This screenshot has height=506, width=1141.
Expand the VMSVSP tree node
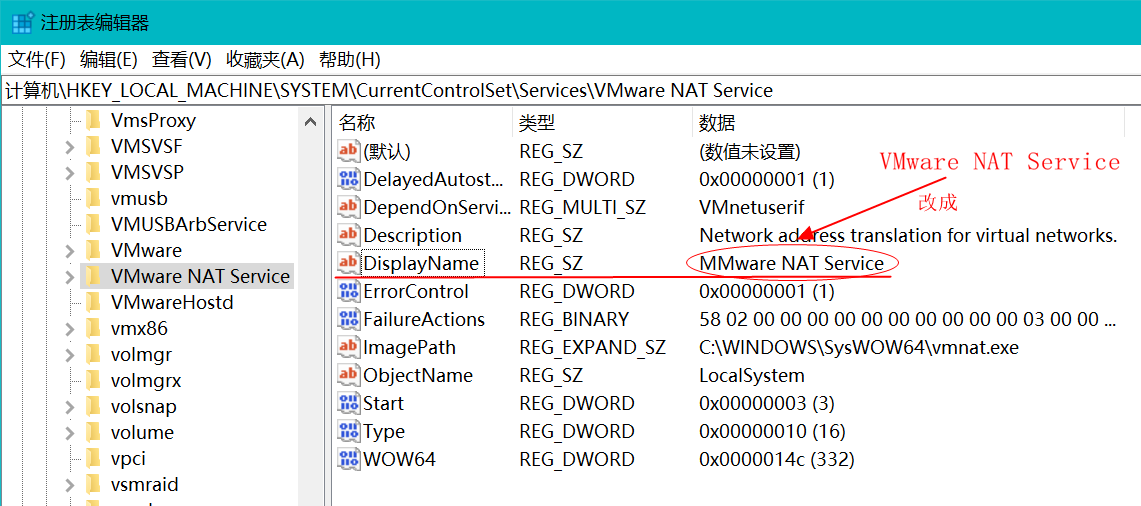pos(69,173)
